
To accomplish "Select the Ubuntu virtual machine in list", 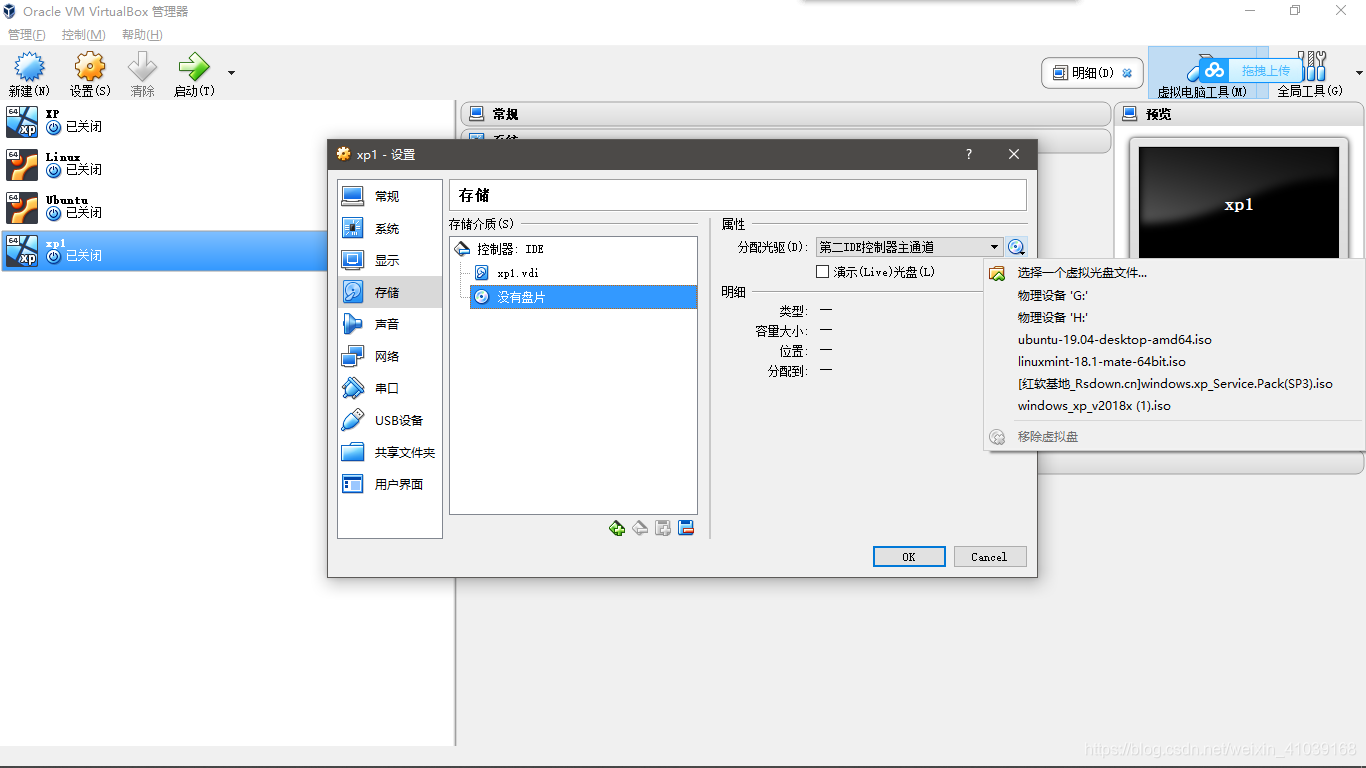I will (x=227, y=208).
